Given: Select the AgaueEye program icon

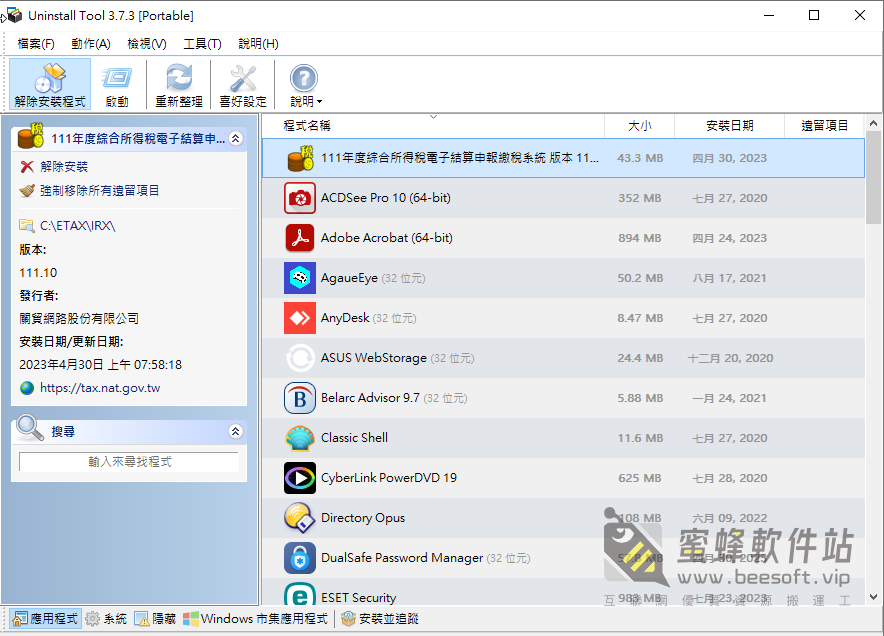Looking at the screenshot, I should coord(300,278).
